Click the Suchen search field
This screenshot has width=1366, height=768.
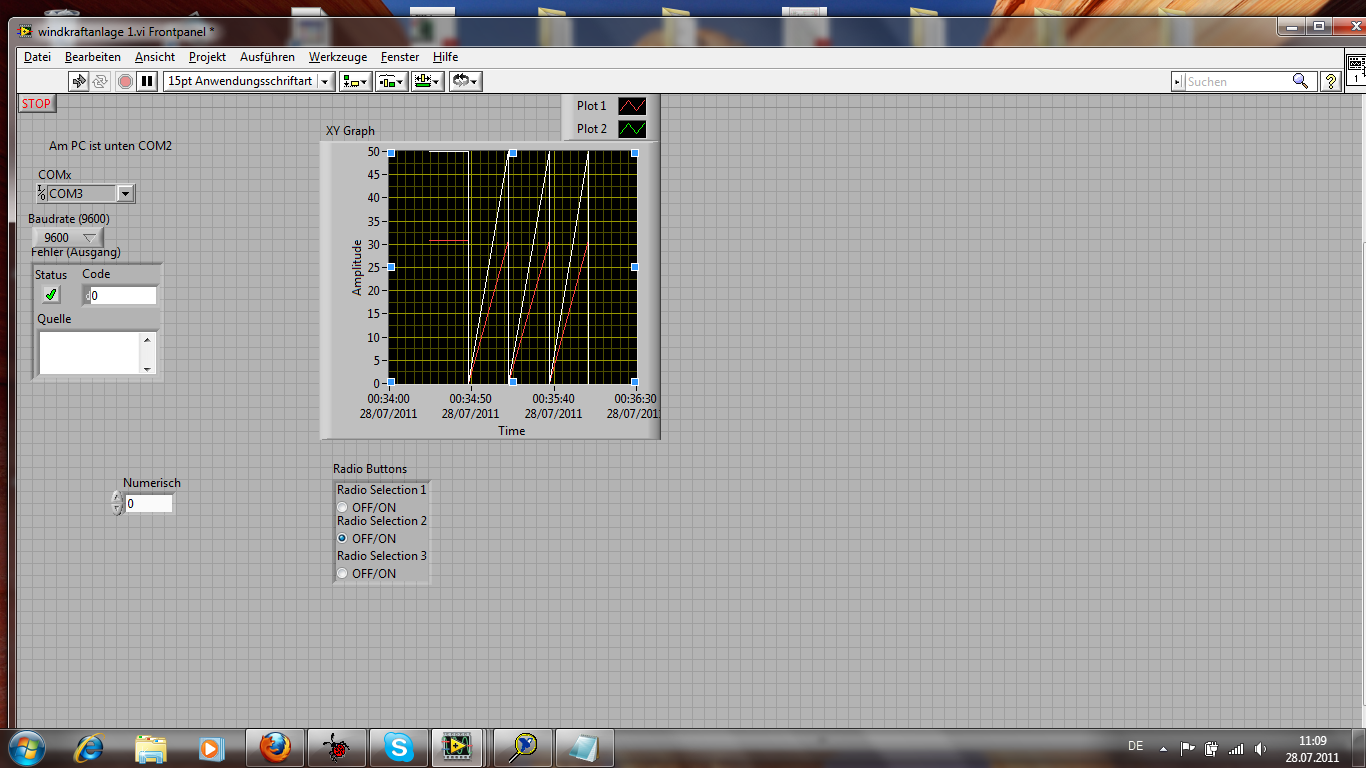(1237, 81)
